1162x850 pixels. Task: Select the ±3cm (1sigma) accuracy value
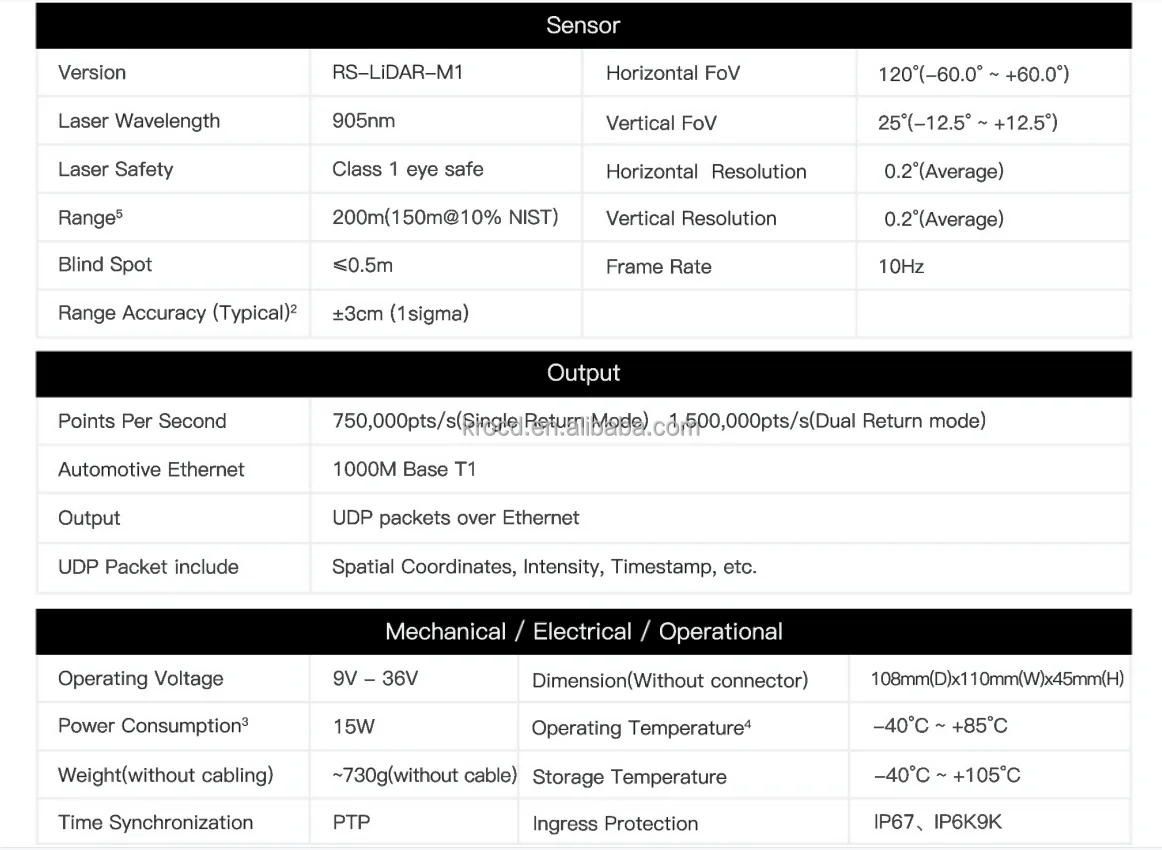coord(400,313)
